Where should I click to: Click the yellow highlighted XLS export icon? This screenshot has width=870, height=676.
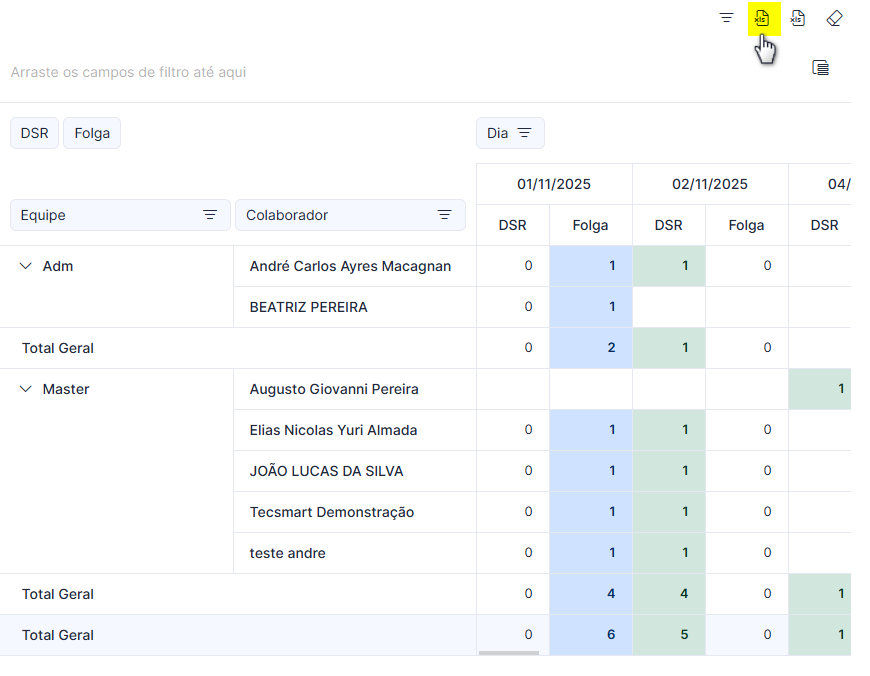pyautogui.click(x=763, y=18)
